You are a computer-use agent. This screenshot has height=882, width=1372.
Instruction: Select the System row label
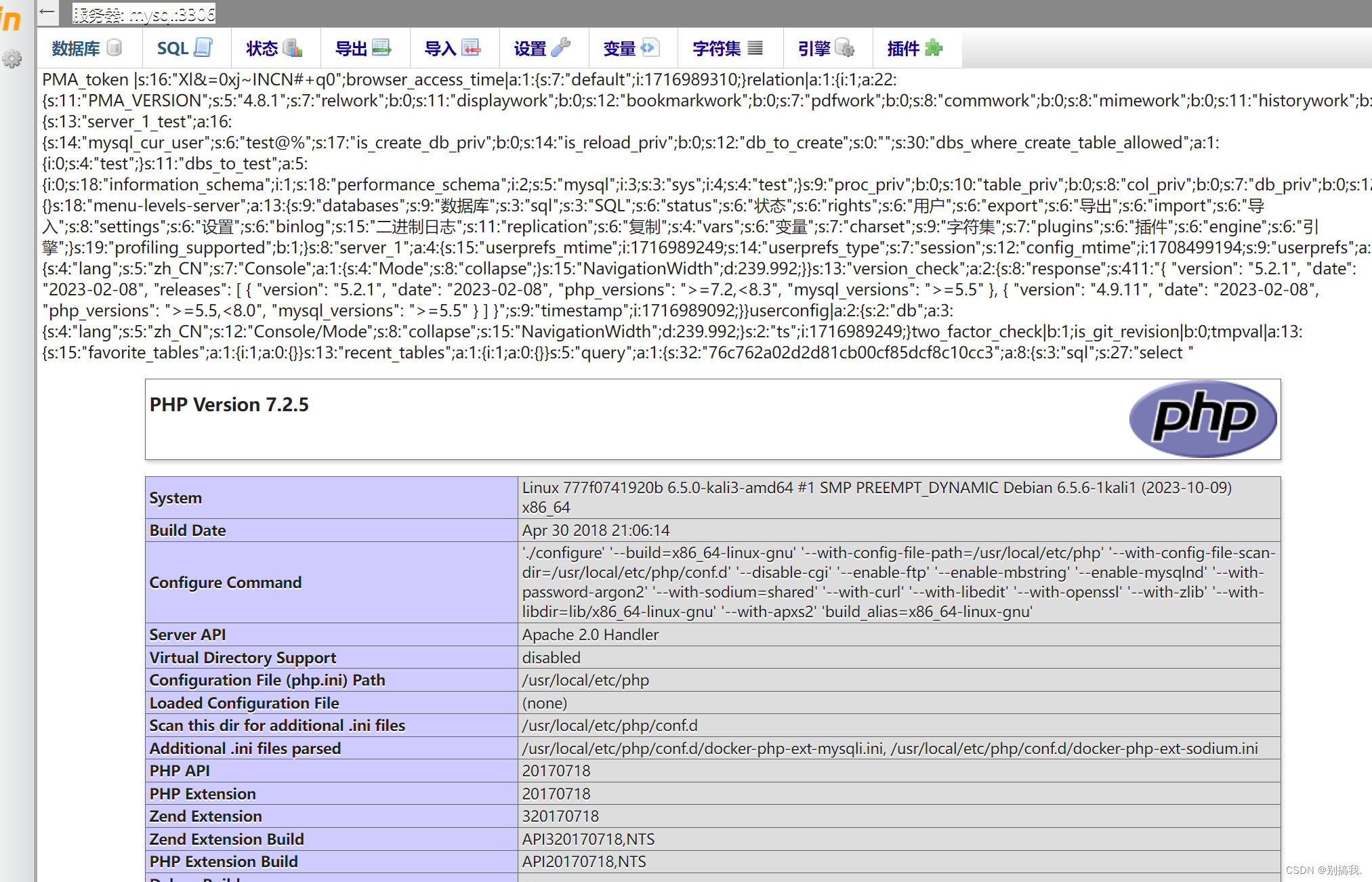[175, 498]
